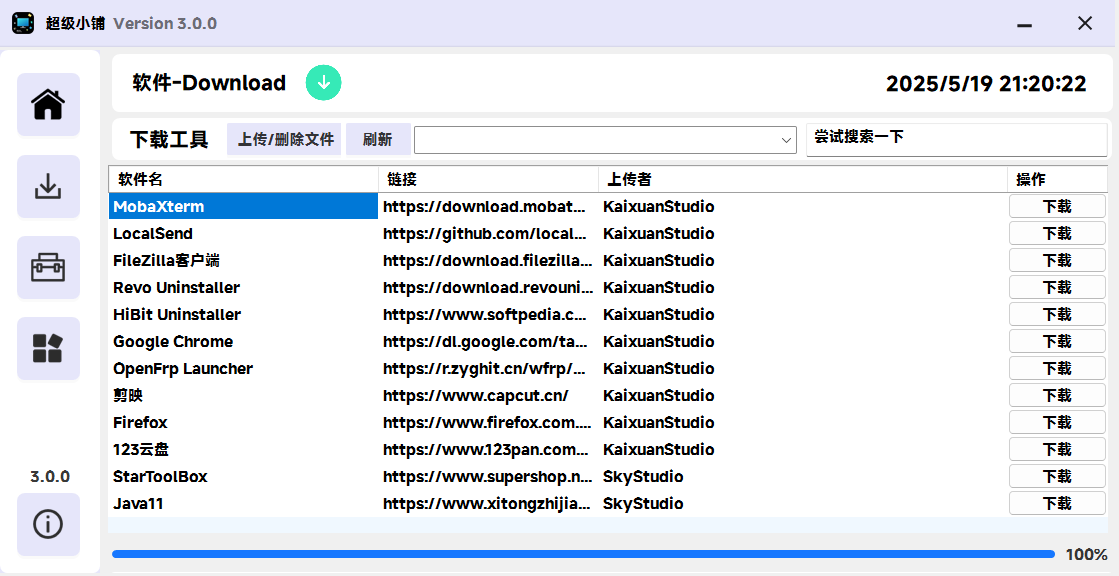Click the https://www.supershop.n... link cell
The height and width of the screenshot is (576, 1119).
pyautogui.click(x=488, y=477)
